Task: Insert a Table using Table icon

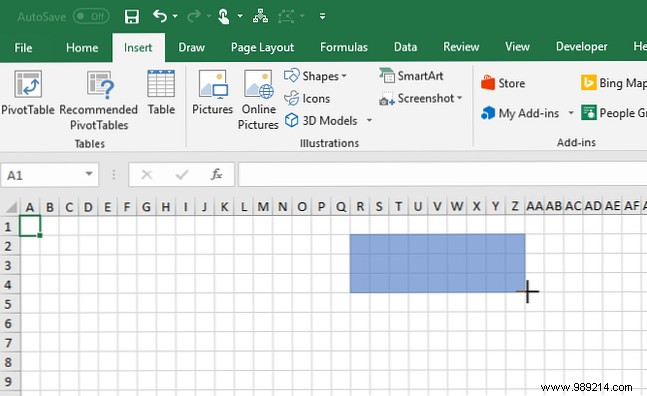Action: tap(161, 92)
